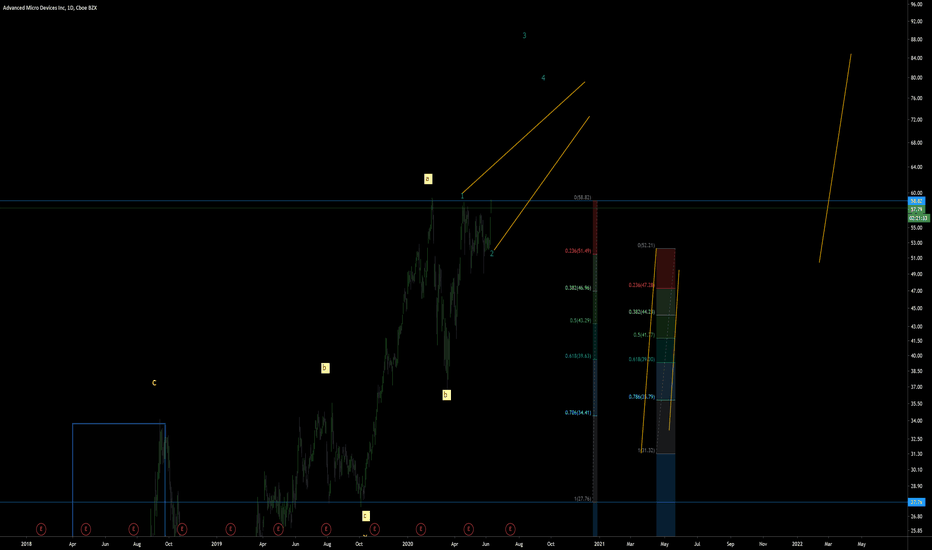Click the 2021 label on time axis
The height and width of the screenshot is (550, 932).
coord(599,543)
